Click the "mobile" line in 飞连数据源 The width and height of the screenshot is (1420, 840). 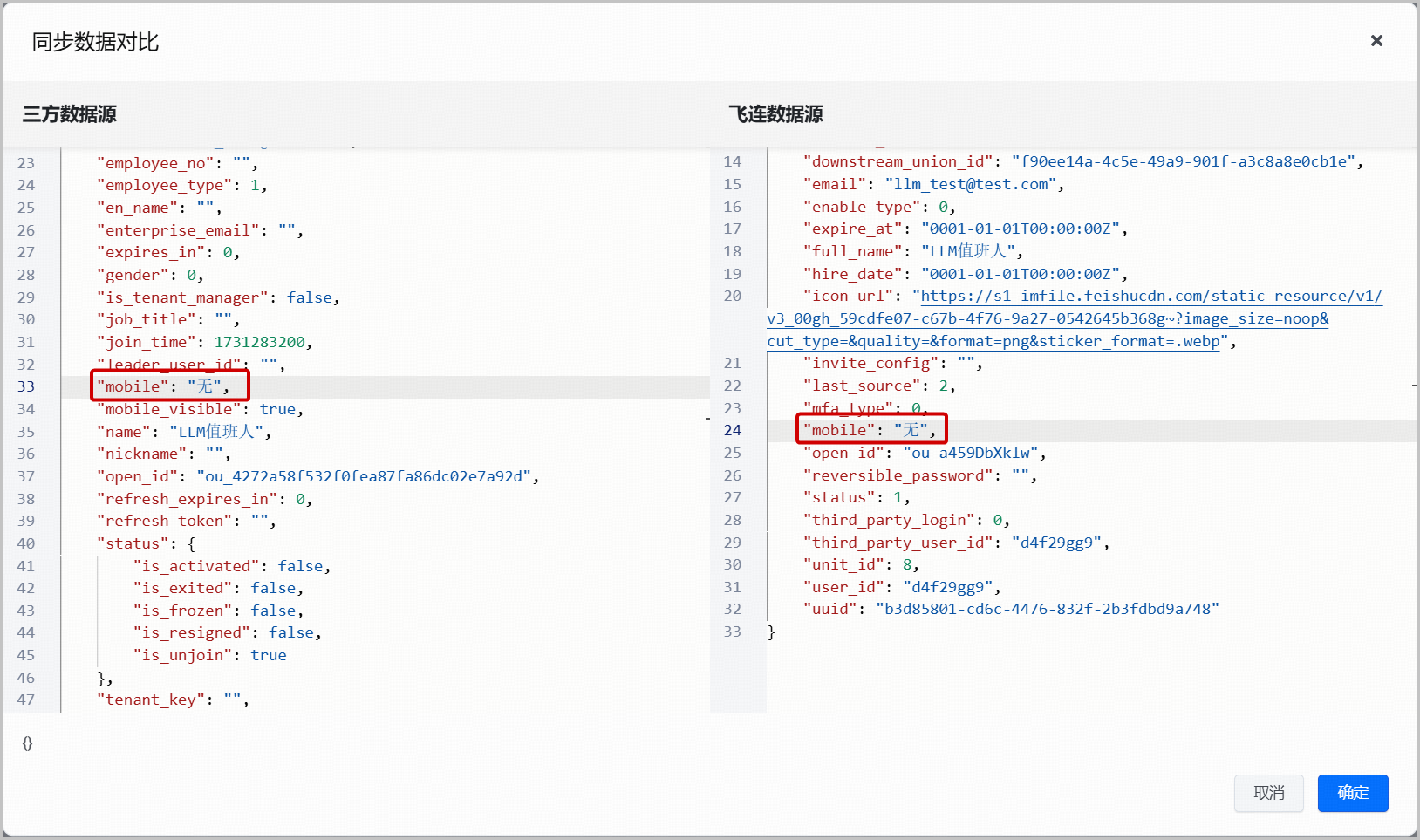[870, 430]
